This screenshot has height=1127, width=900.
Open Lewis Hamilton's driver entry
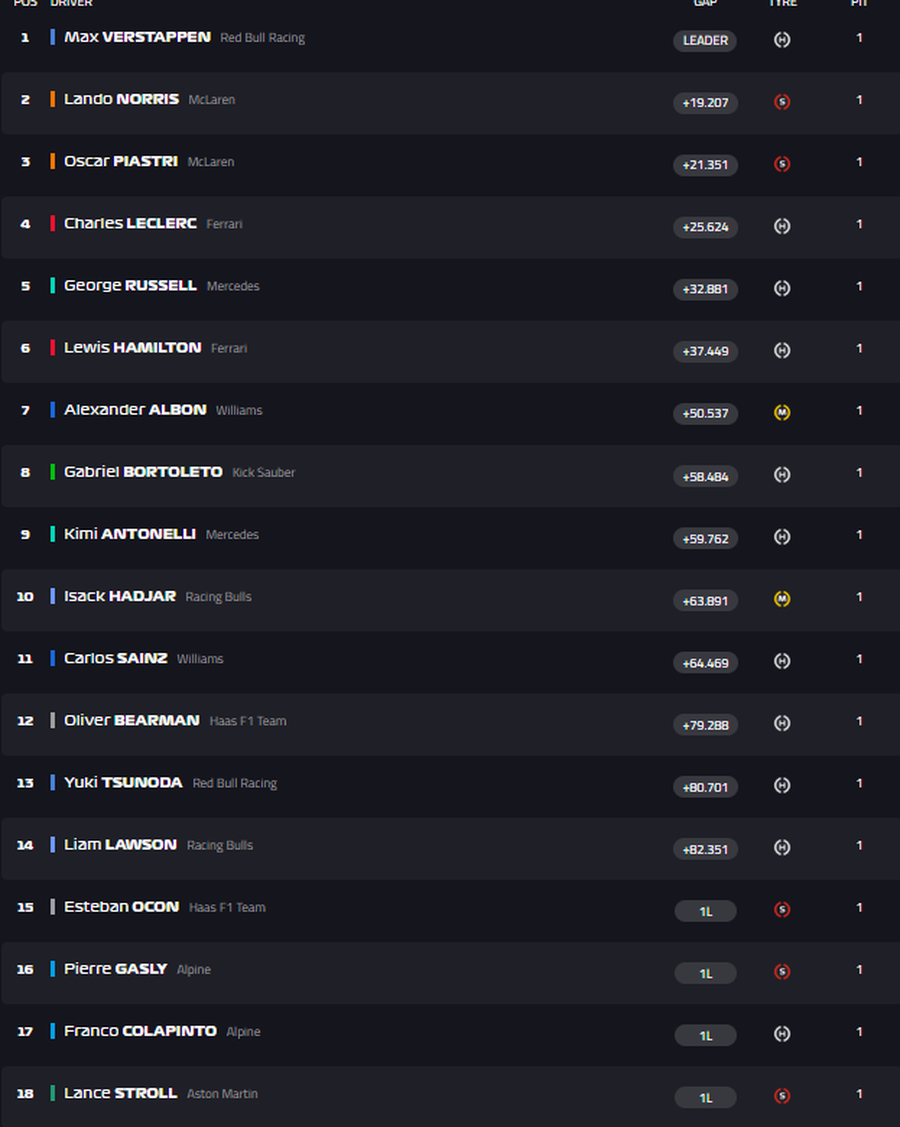(132, 348)
